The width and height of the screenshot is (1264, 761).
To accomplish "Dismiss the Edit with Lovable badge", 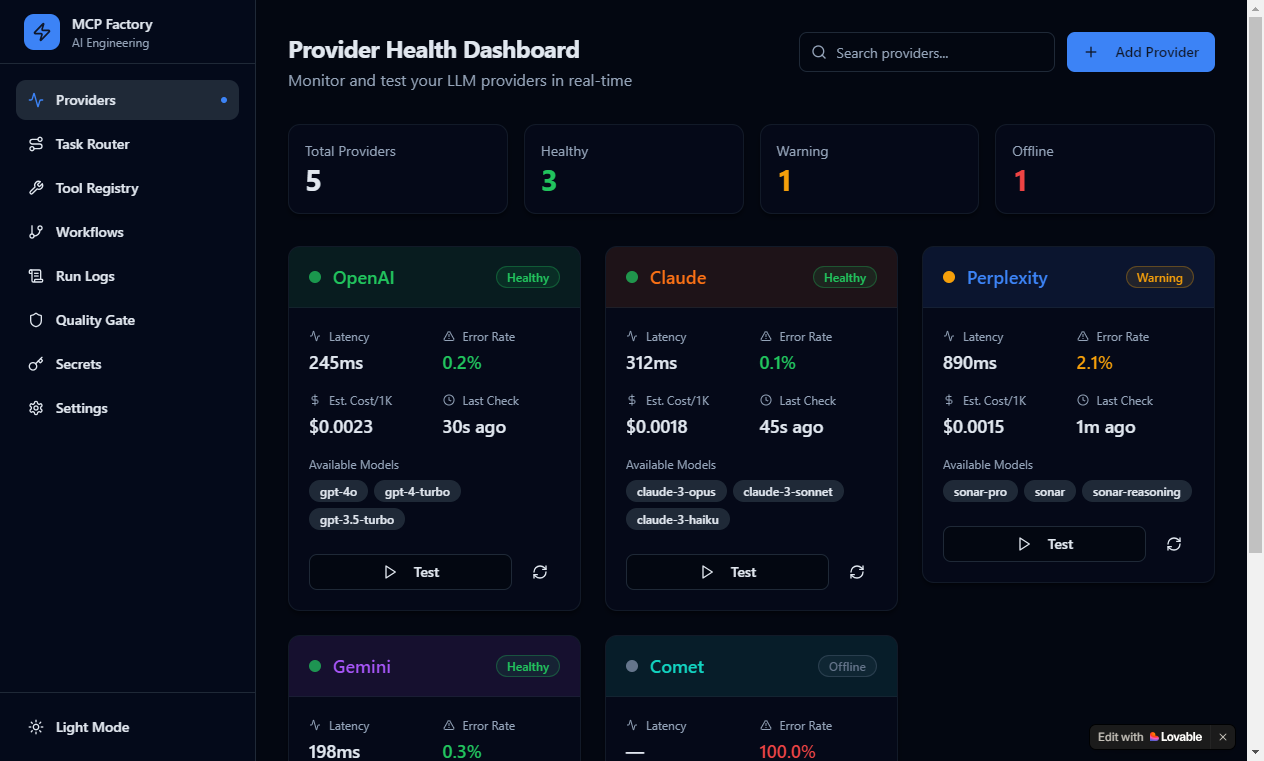I will tap(1222, 737).
